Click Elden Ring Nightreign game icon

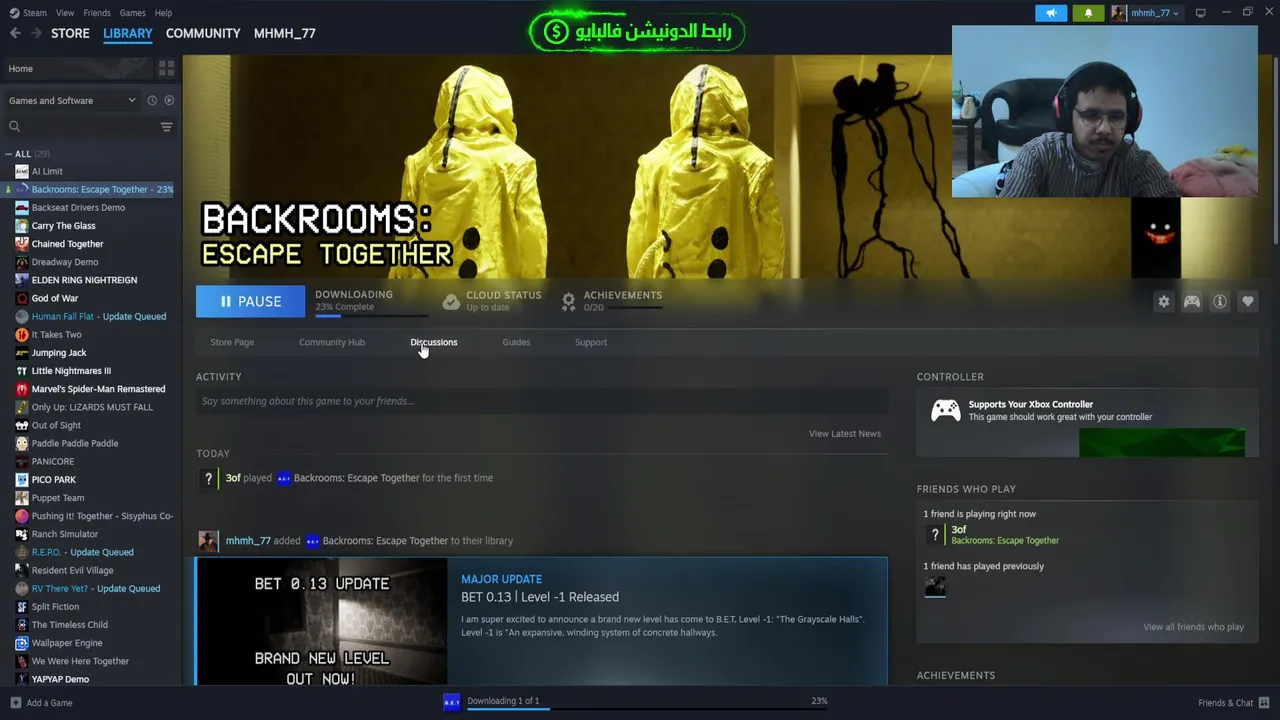[x=22, y=280]
